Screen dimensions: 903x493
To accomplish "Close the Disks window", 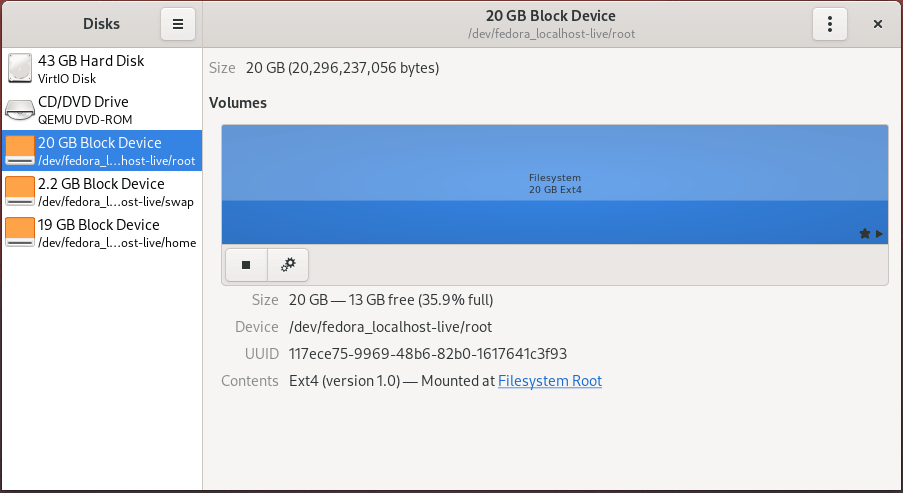I will pos(878,24).
